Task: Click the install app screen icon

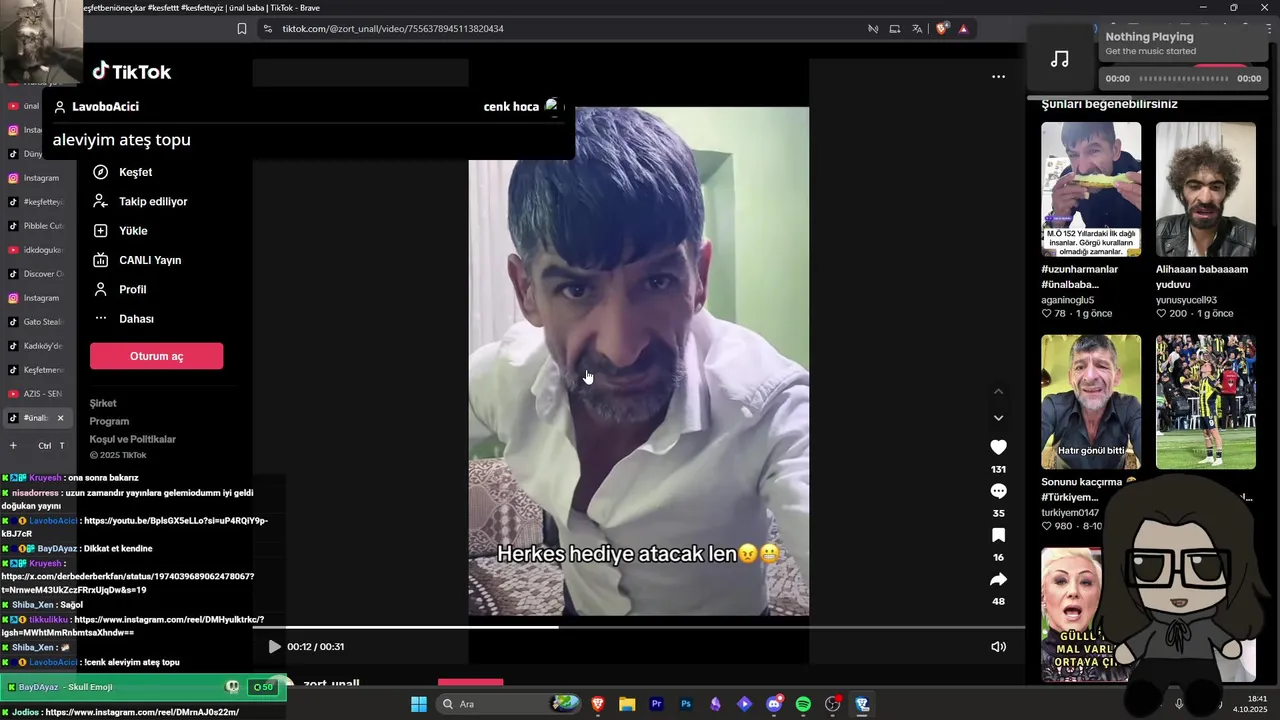Action: [895, 29]
